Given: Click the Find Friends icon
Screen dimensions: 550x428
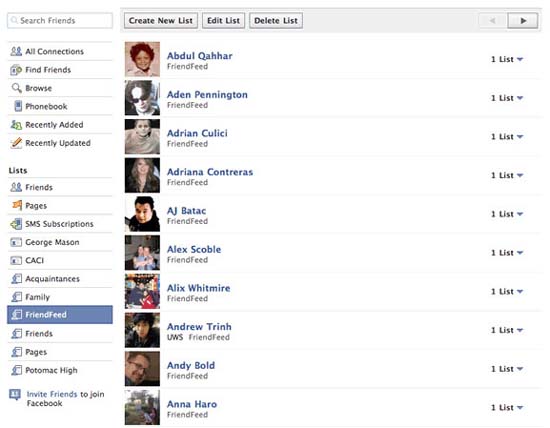Looking at the screenshot, I should tap(16, 70).
